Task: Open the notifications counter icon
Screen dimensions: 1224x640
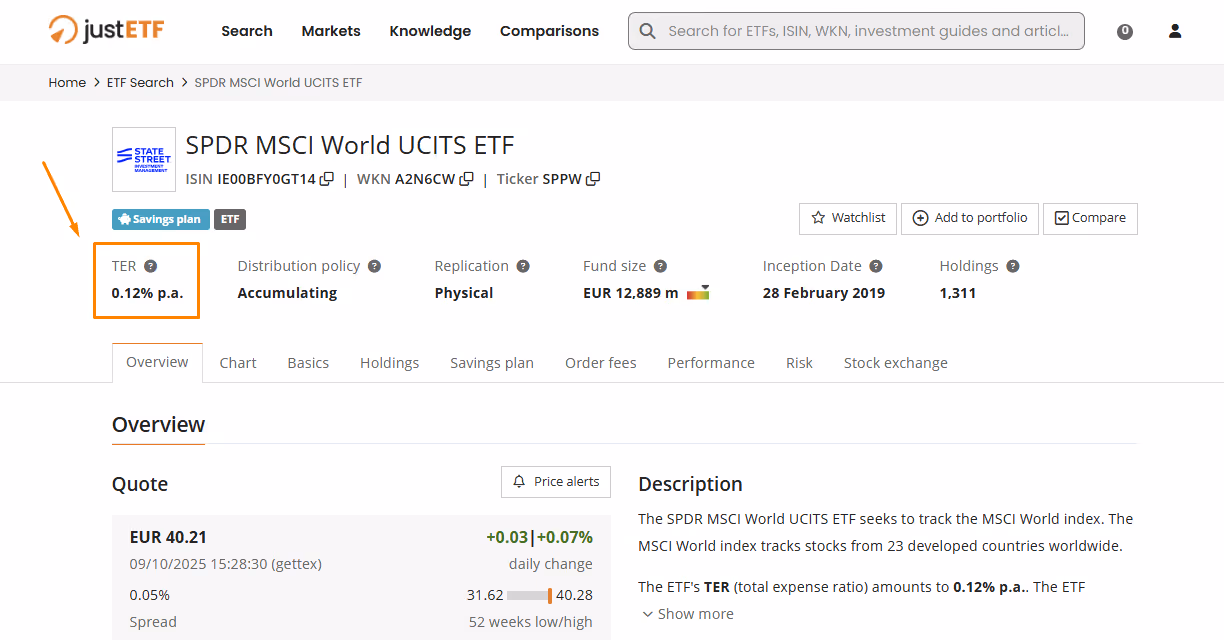Action: pyautogui.click(x=1125, y=31)
